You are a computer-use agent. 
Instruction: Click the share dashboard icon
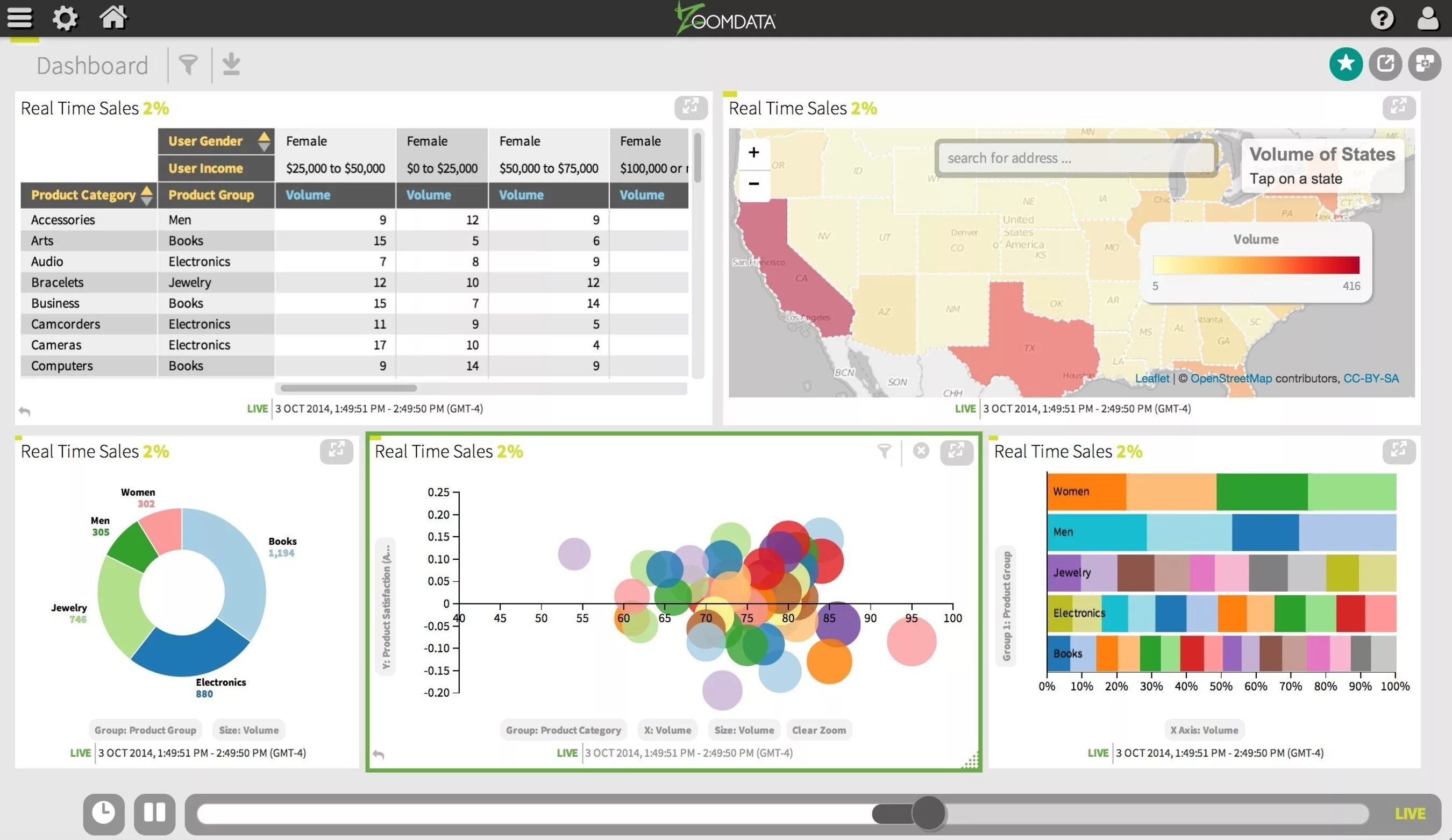1385,63
